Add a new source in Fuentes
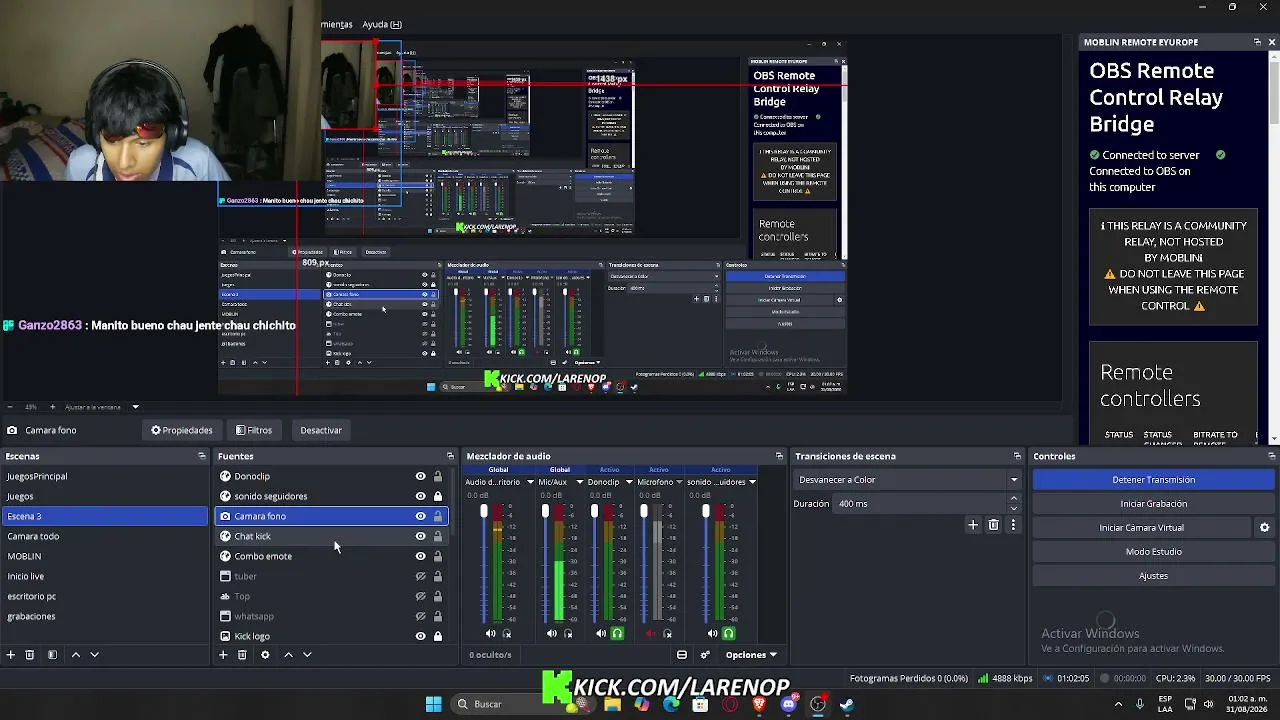The width and height of the screenshot is (1280, 720). click(x=223, y=655)
